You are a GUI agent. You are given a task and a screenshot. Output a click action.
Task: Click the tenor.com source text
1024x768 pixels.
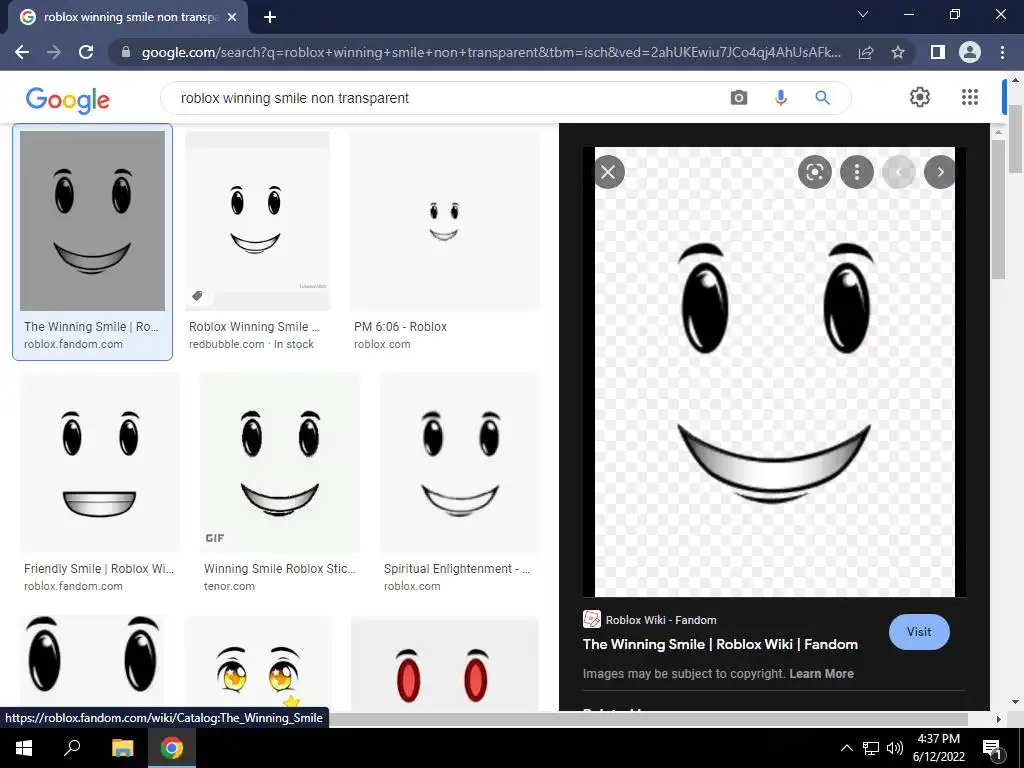pyautogui.click(x=229, y=586)
